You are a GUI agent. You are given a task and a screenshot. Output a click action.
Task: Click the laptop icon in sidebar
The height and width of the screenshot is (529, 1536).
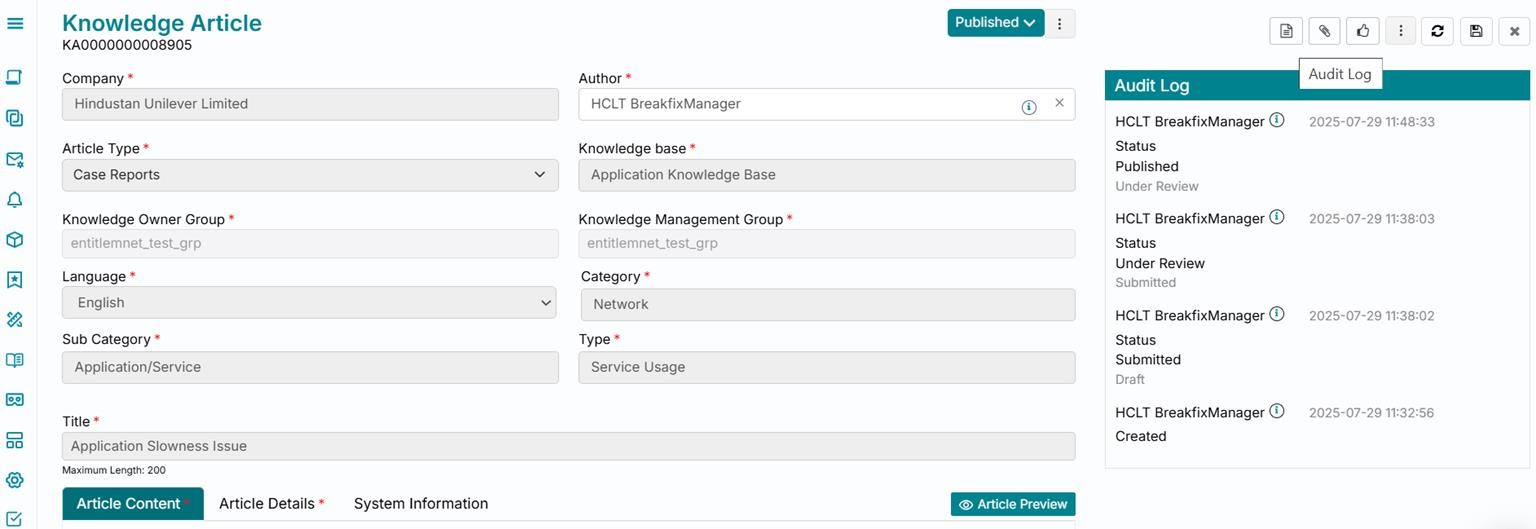[x=15, y=77]
